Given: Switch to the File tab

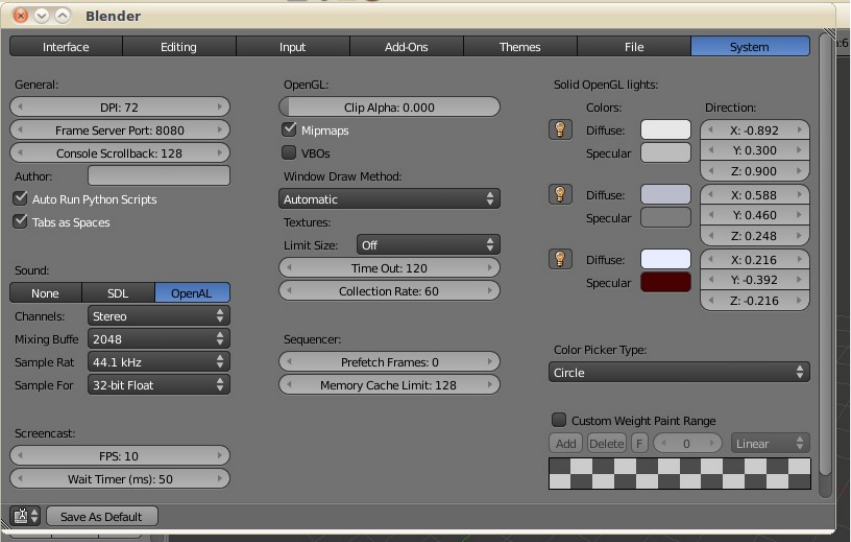Looking at the screenshot, I should pos(634,47).
